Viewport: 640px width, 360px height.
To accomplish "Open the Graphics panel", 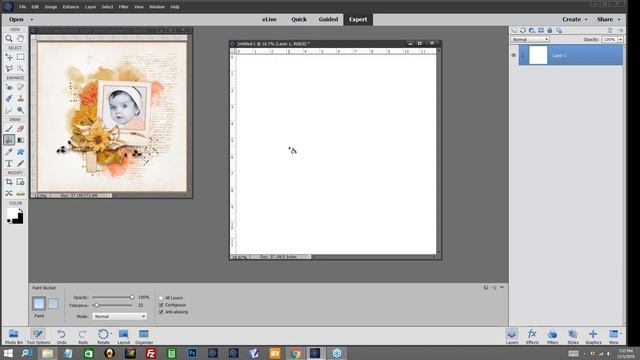I will pyautogui.click(x=593, y=336).
